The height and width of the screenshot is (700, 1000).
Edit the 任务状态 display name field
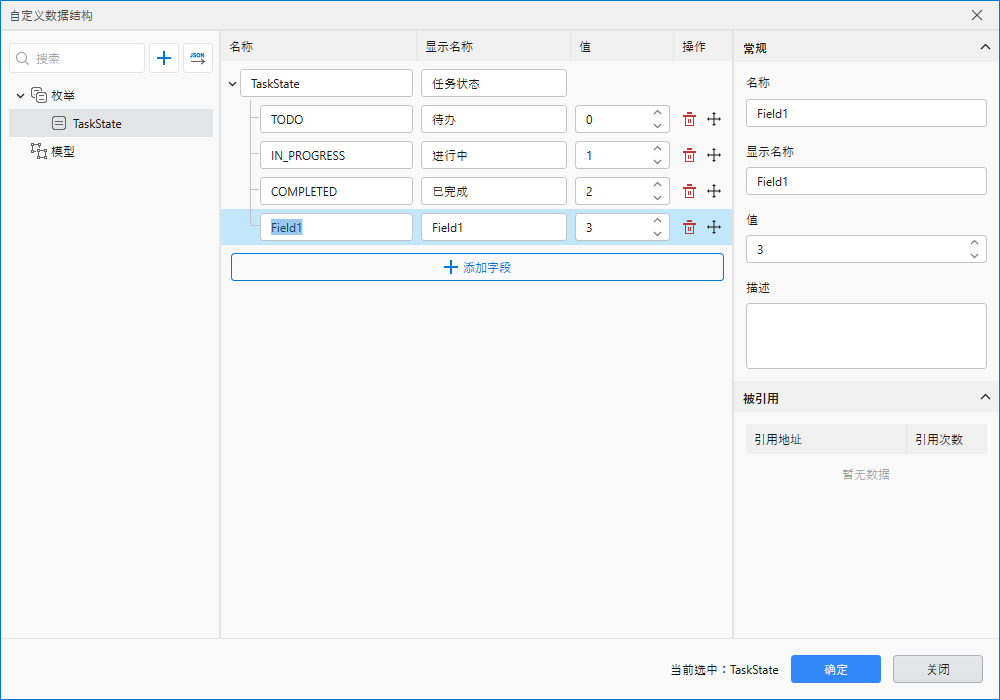coord(494,84)
